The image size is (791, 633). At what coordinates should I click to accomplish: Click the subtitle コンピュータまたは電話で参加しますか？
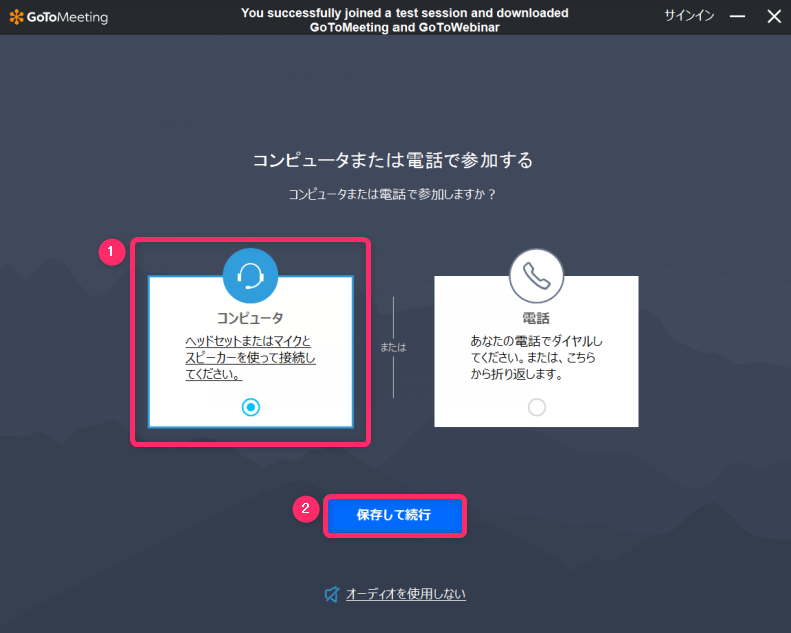pos(392,195)
